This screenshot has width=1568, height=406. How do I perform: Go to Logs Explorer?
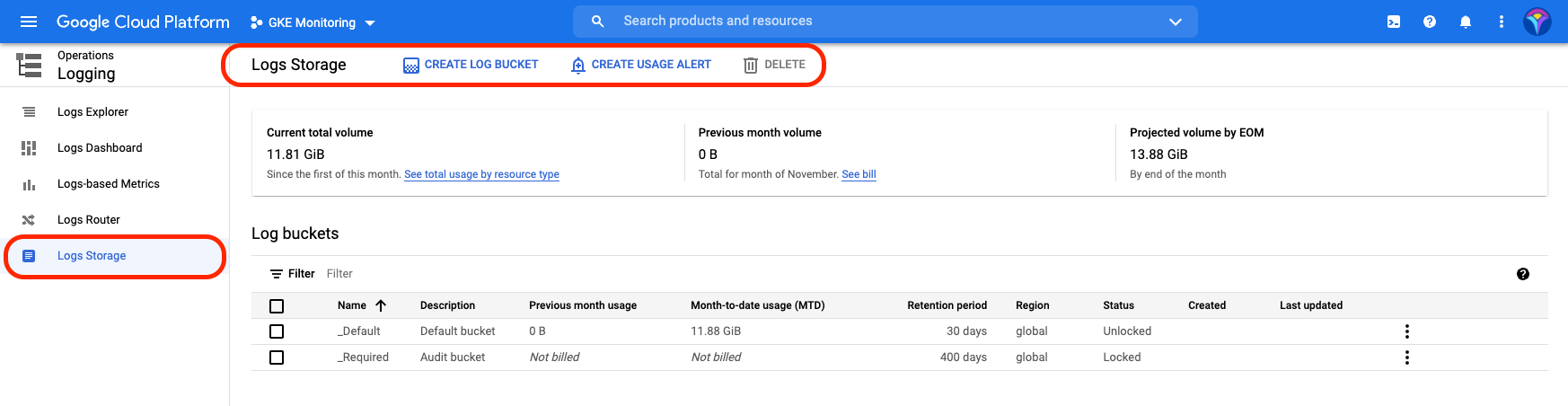click(x=92, y=112)
